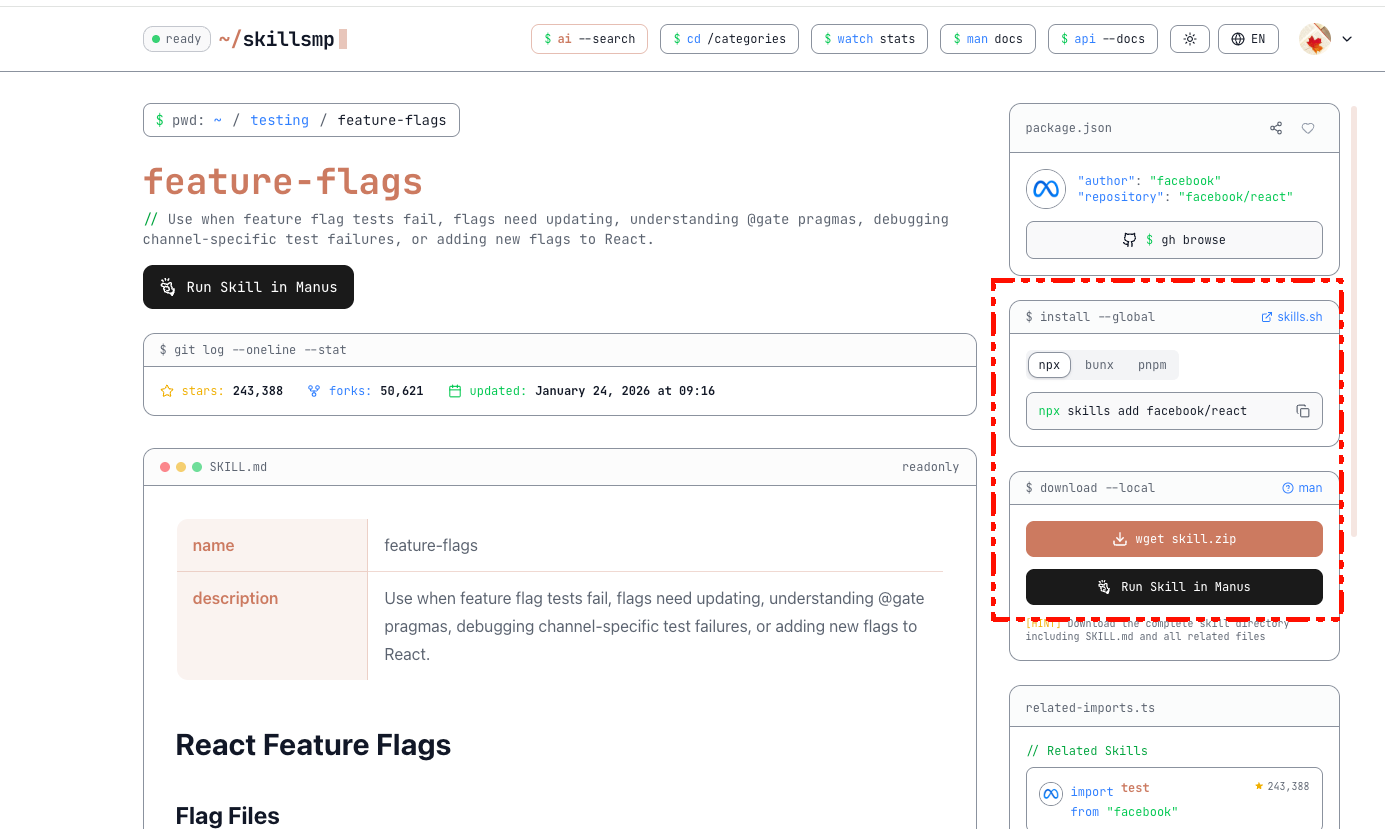Click the gh browse button

click(1174, 240)
